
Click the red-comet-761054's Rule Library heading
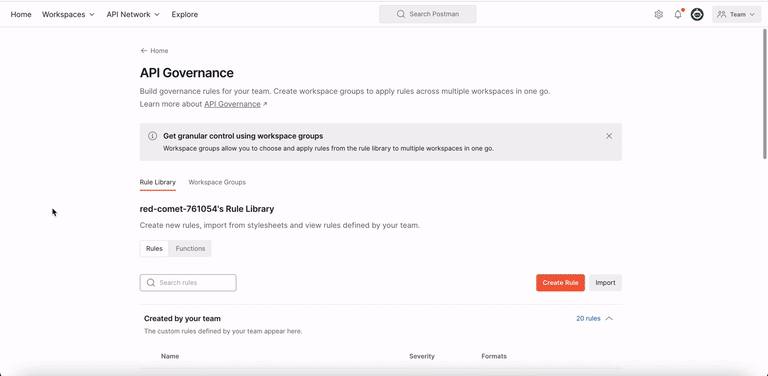pyautogui.click(x=207, y=209)
